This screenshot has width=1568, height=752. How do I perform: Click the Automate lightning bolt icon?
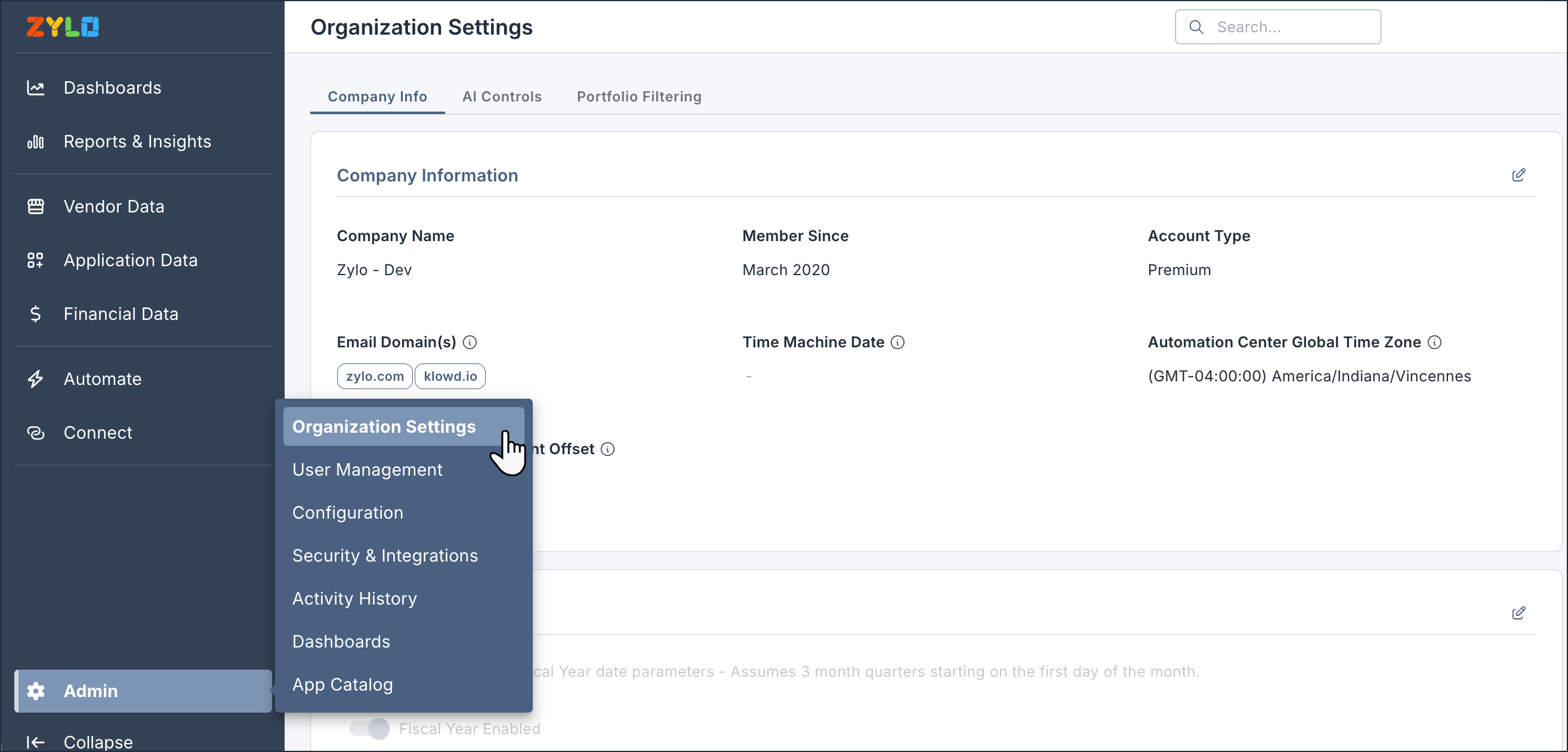click(35, 379)
